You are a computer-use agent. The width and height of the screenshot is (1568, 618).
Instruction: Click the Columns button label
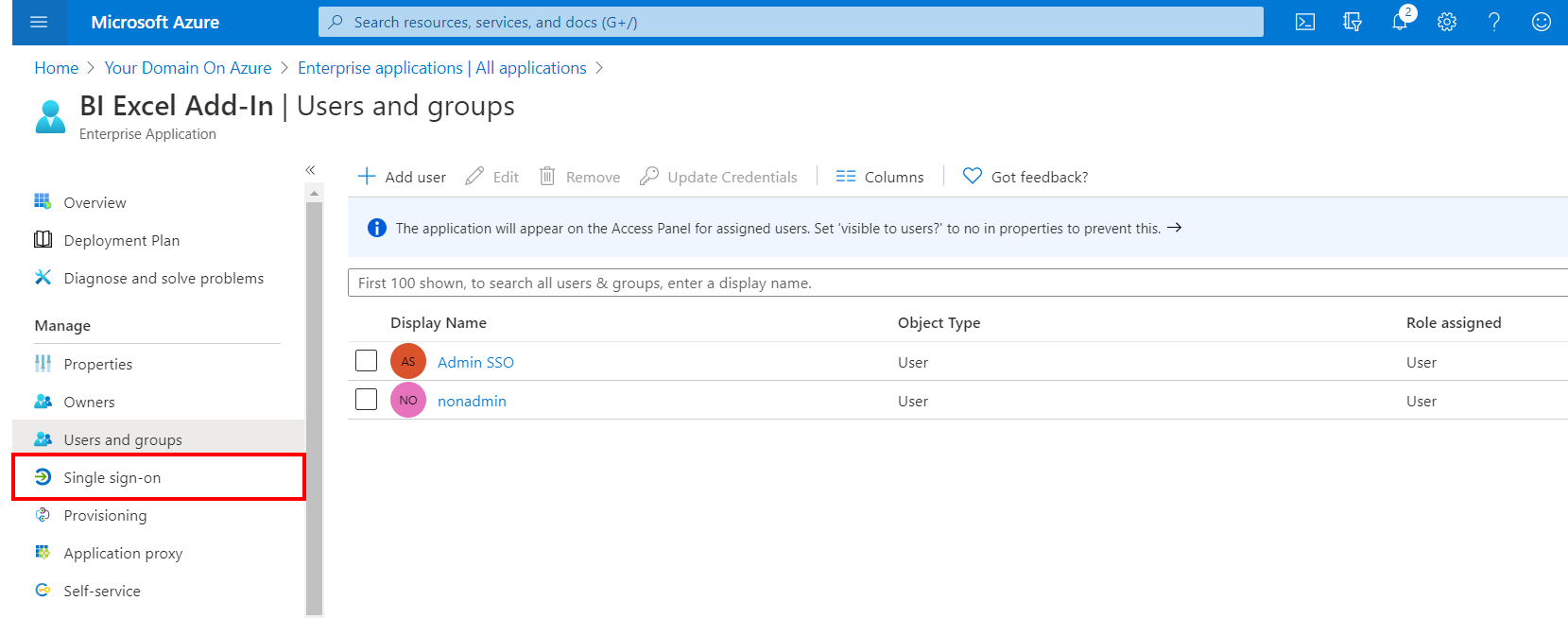coord(894,177)
